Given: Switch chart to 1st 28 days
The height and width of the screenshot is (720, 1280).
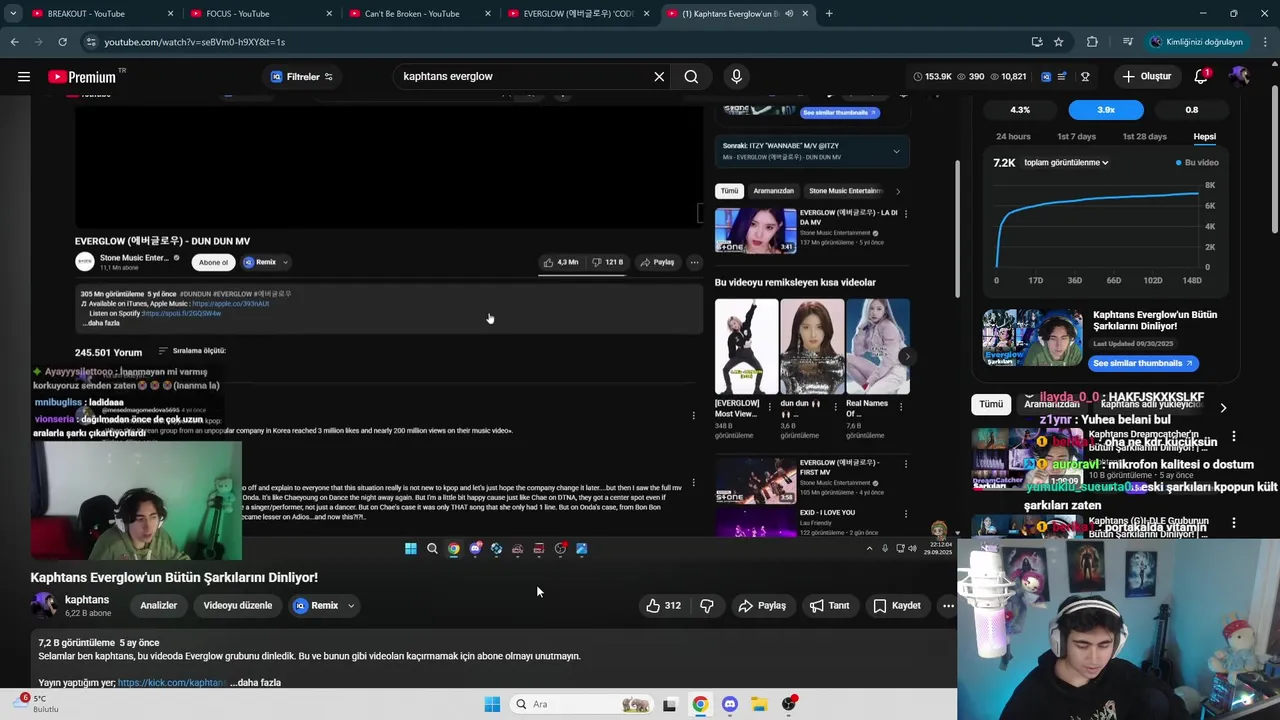Looking at the screenshot, I should (x=1144, y=136).
